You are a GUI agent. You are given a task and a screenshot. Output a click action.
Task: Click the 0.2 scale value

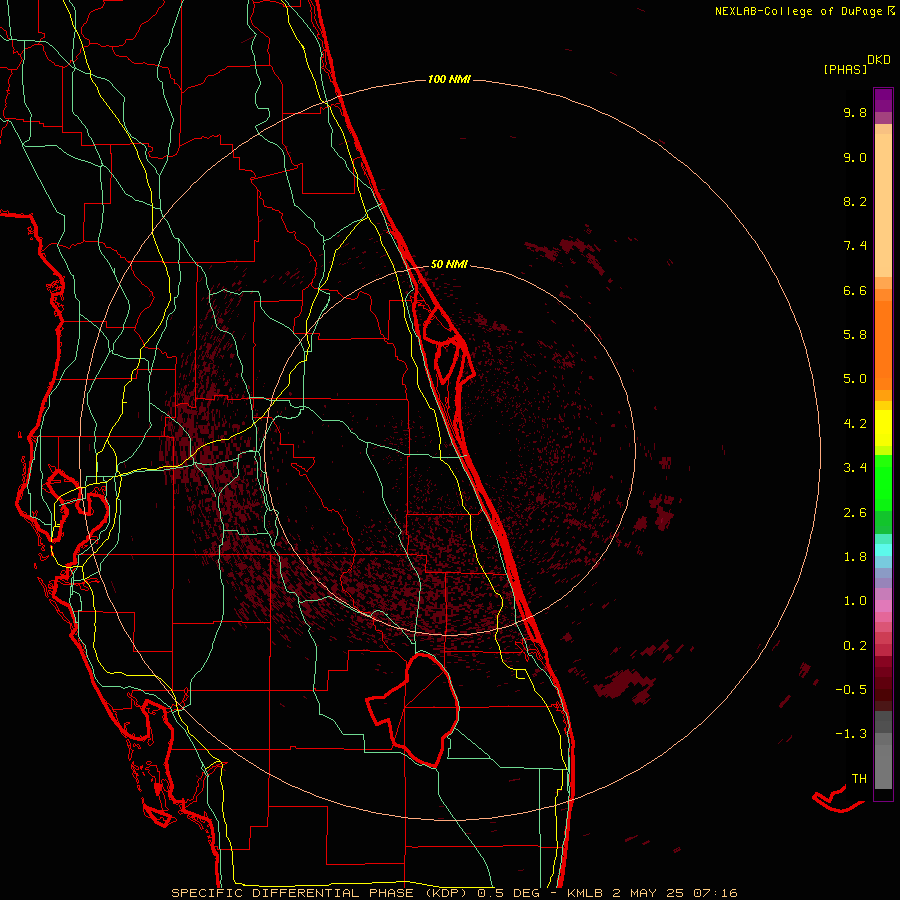point(855,646)
